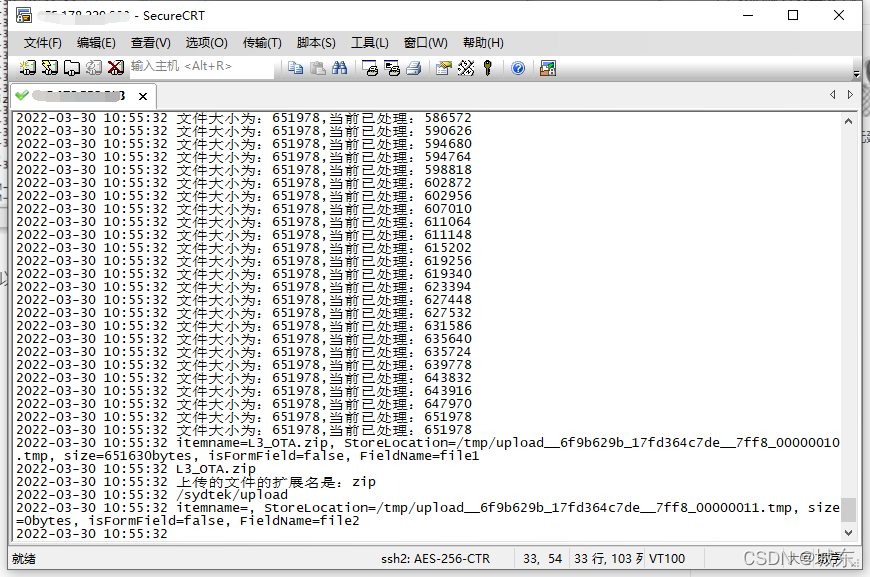Click the Find binoculars icon
Image resolution: width=870 pixels, height=577 pixels.
340,68
